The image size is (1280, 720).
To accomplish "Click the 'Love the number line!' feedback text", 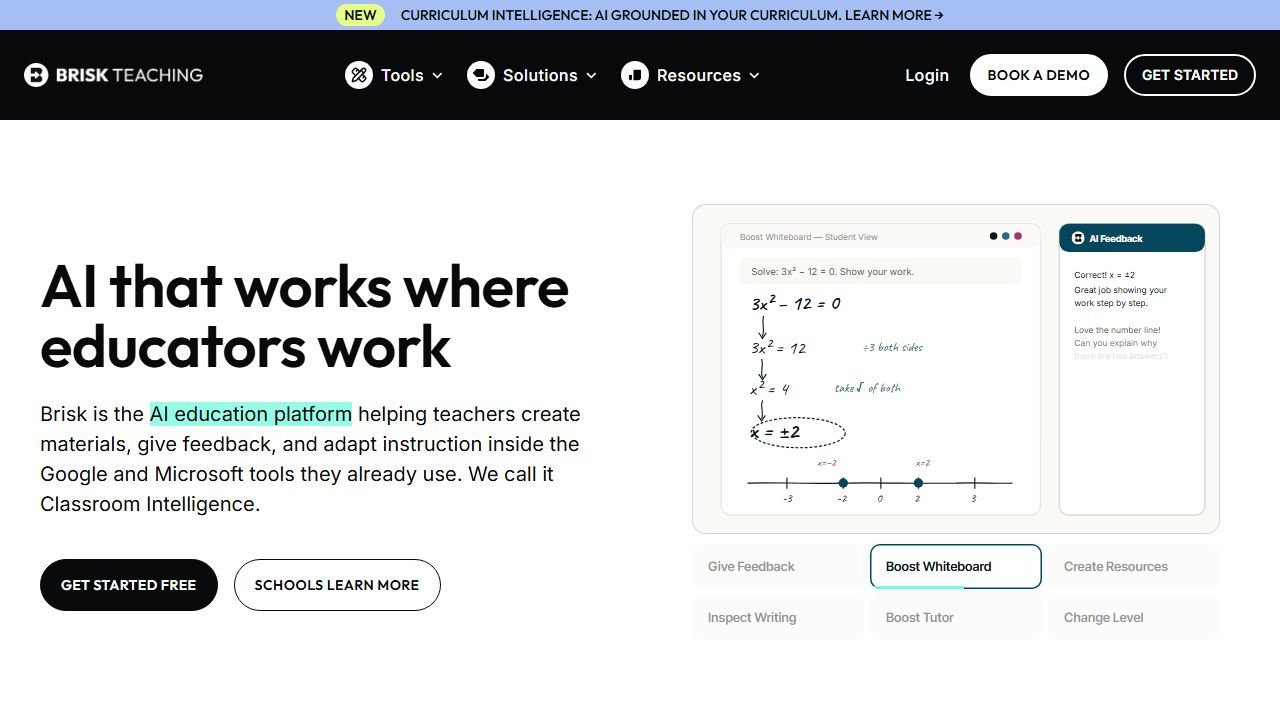I will pyautogui.click(x=1117, y=330).
